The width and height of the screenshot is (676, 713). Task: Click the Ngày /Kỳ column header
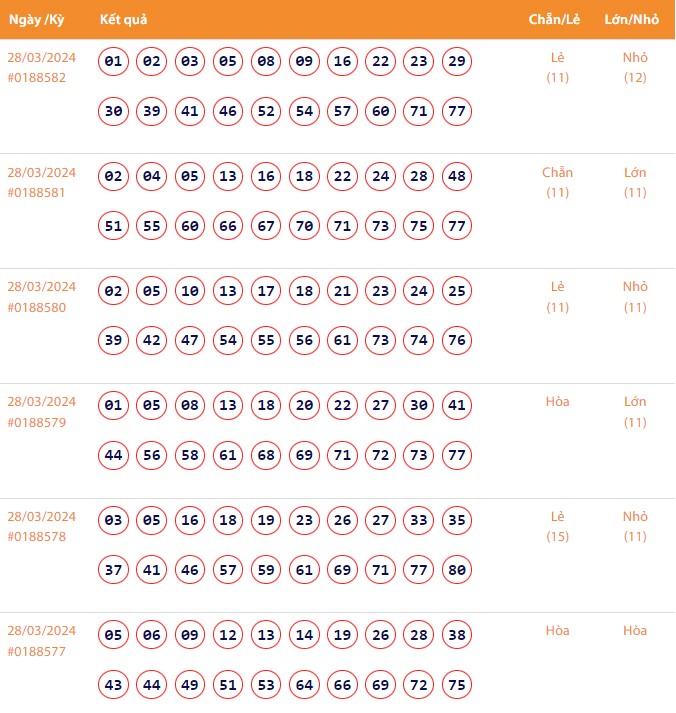point(37,19)
